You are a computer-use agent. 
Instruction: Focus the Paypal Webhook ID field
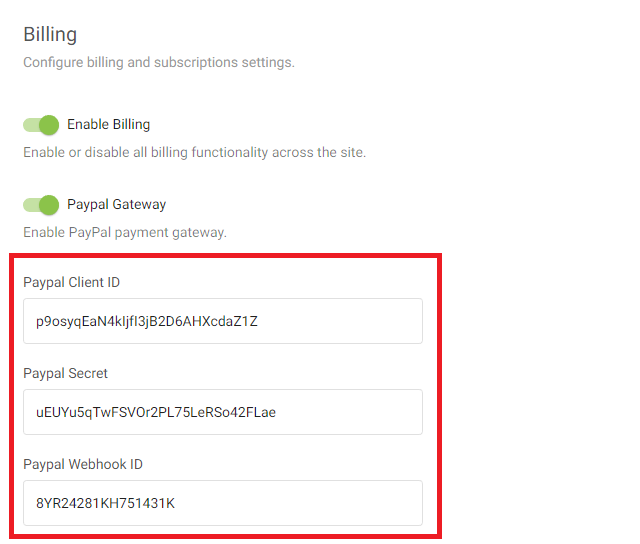click(x=223, y=503)
